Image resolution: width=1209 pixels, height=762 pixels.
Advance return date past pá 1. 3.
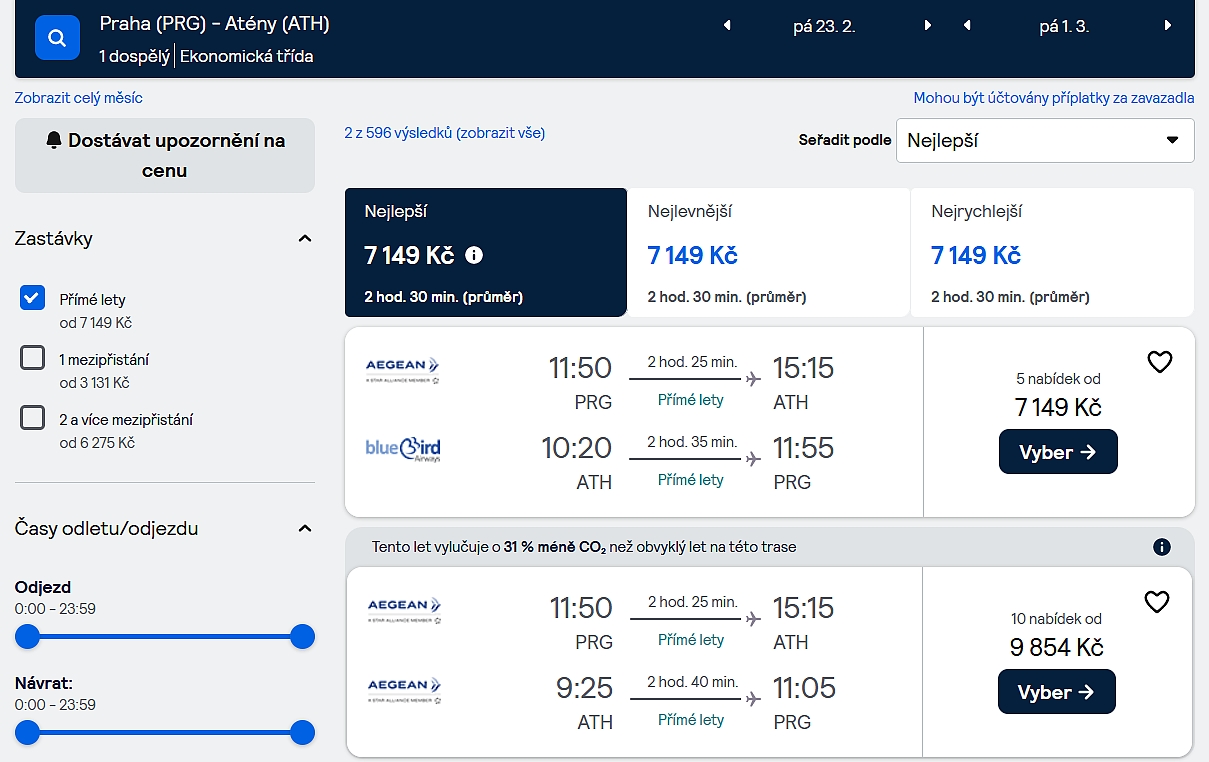tap(1167, 26)
